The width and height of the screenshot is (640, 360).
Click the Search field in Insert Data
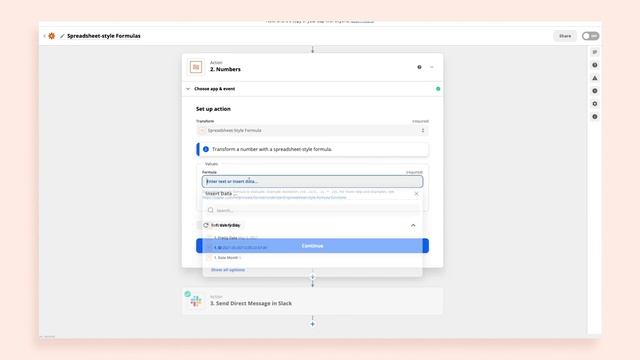(312, 210)
